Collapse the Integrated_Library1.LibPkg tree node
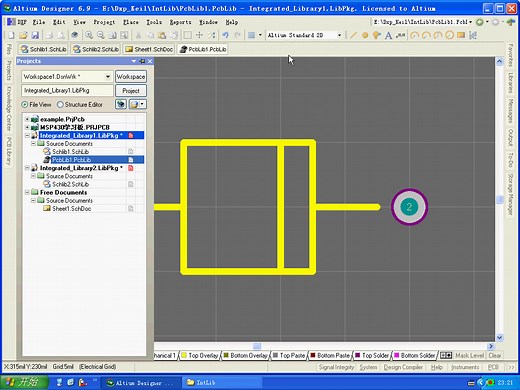Viewport: 520px width, 390px height. [x=27, y=135]
